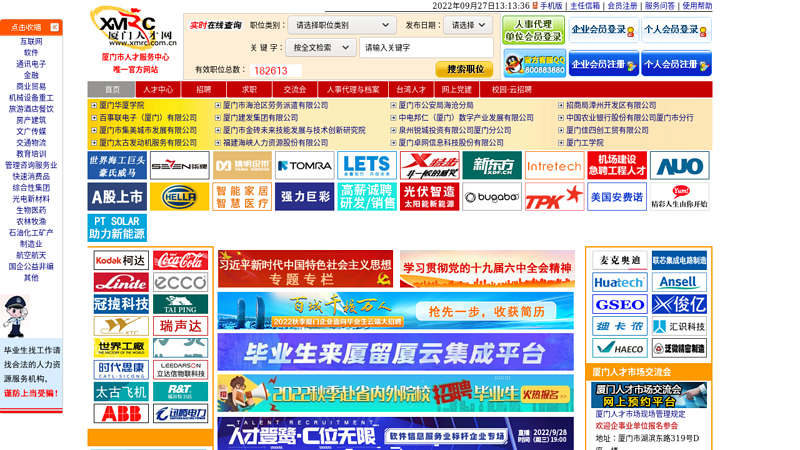Viewport: 800px width, 450px height.
Task: Click the Kodak 柯达 company logo
Action: 121,261
